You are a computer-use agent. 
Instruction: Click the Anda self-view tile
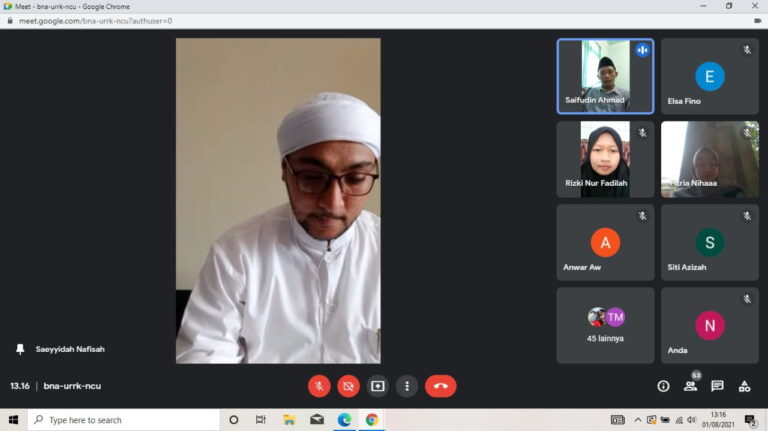point(710,325)
